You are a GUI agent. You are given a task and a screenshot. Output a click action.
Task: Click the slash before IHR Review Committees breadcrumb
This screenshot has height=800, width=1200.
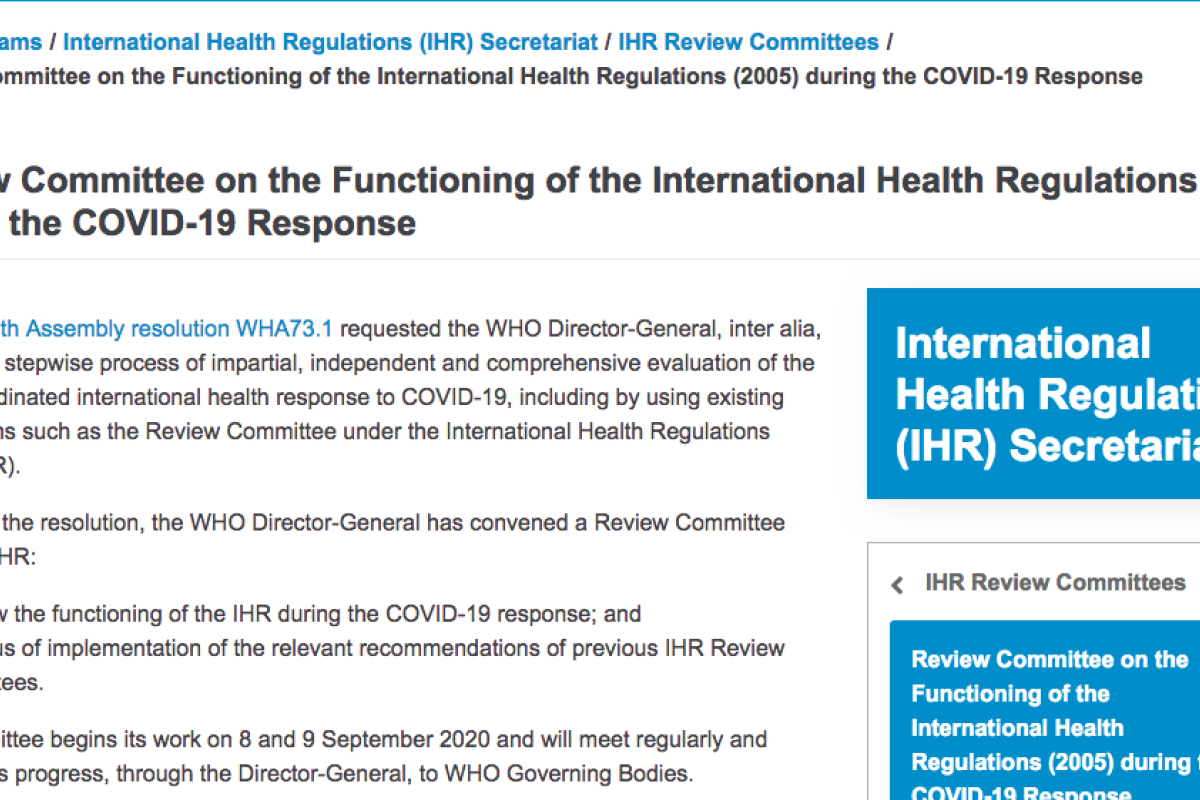(x=608, y=42)
